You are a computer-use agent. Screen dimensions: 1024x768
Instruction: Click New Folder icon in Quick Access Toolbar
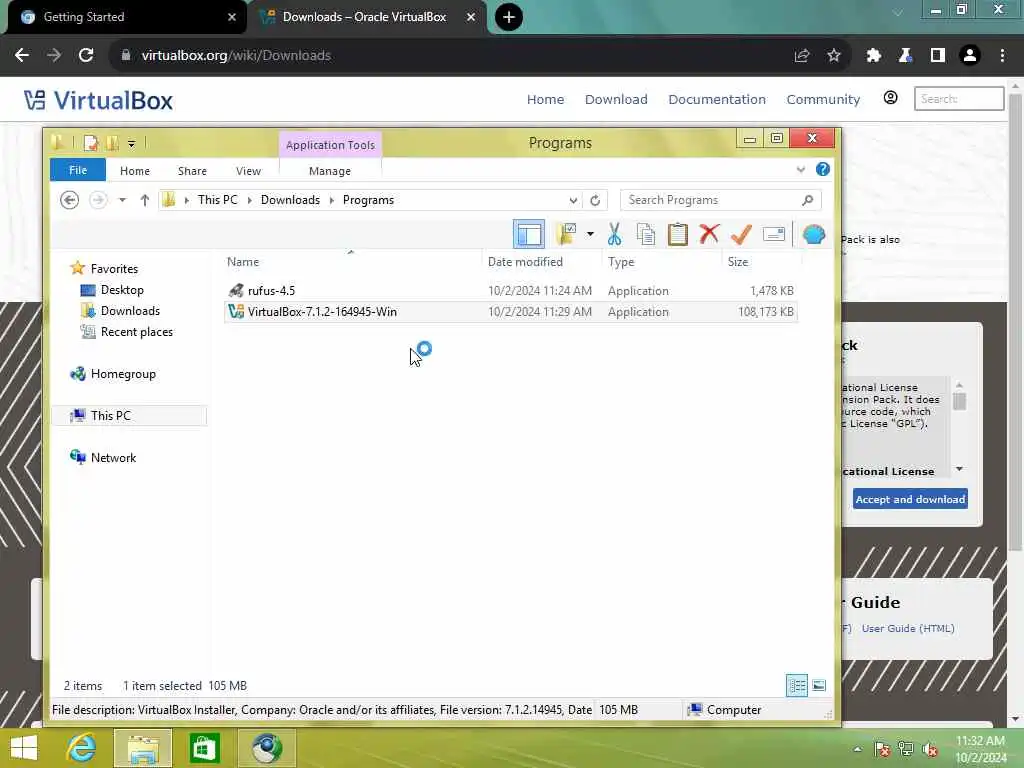coord(113,142)
